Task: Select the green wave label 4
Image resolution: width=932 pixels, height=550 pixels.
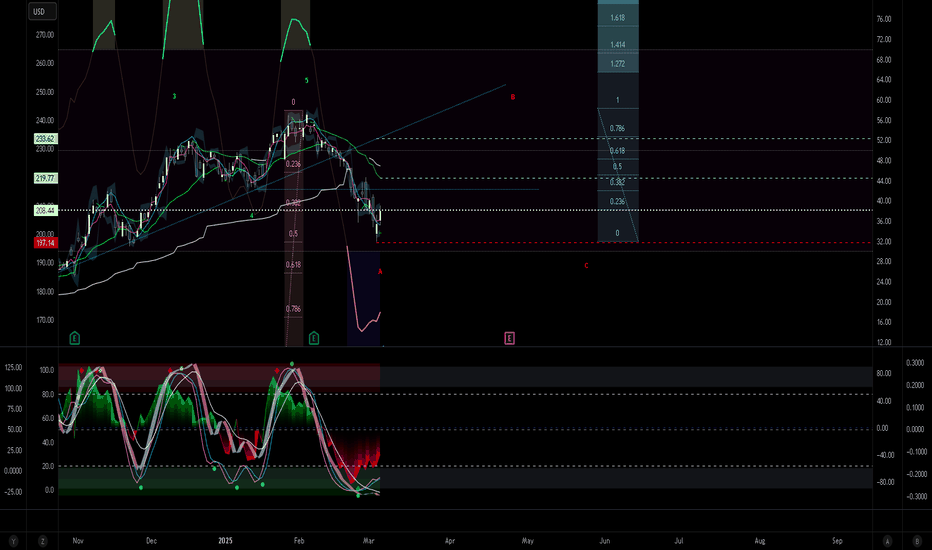Action: (251, 216)
